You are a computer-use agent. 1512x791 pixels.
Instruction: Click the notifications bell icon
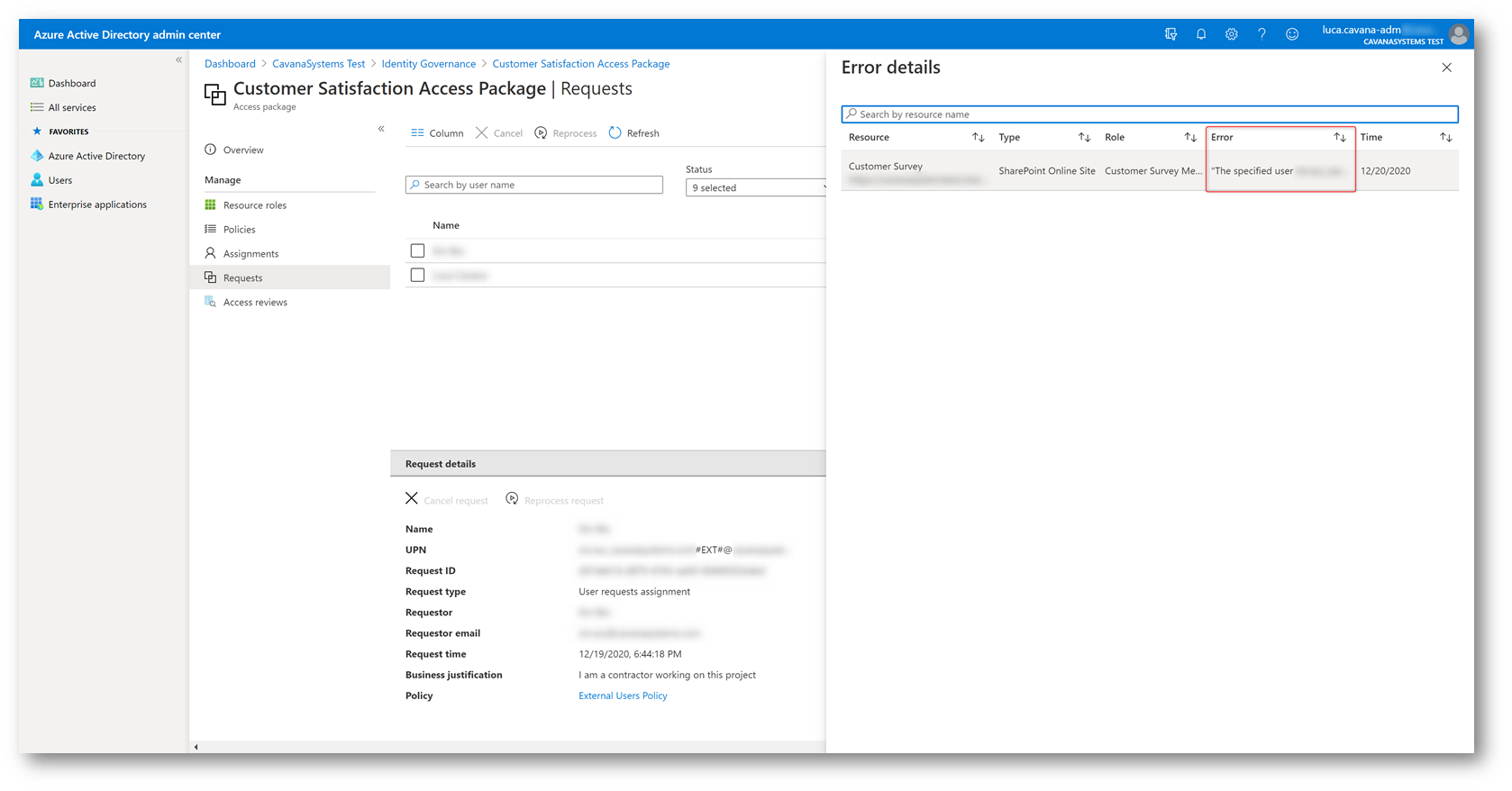[1200, 34]
